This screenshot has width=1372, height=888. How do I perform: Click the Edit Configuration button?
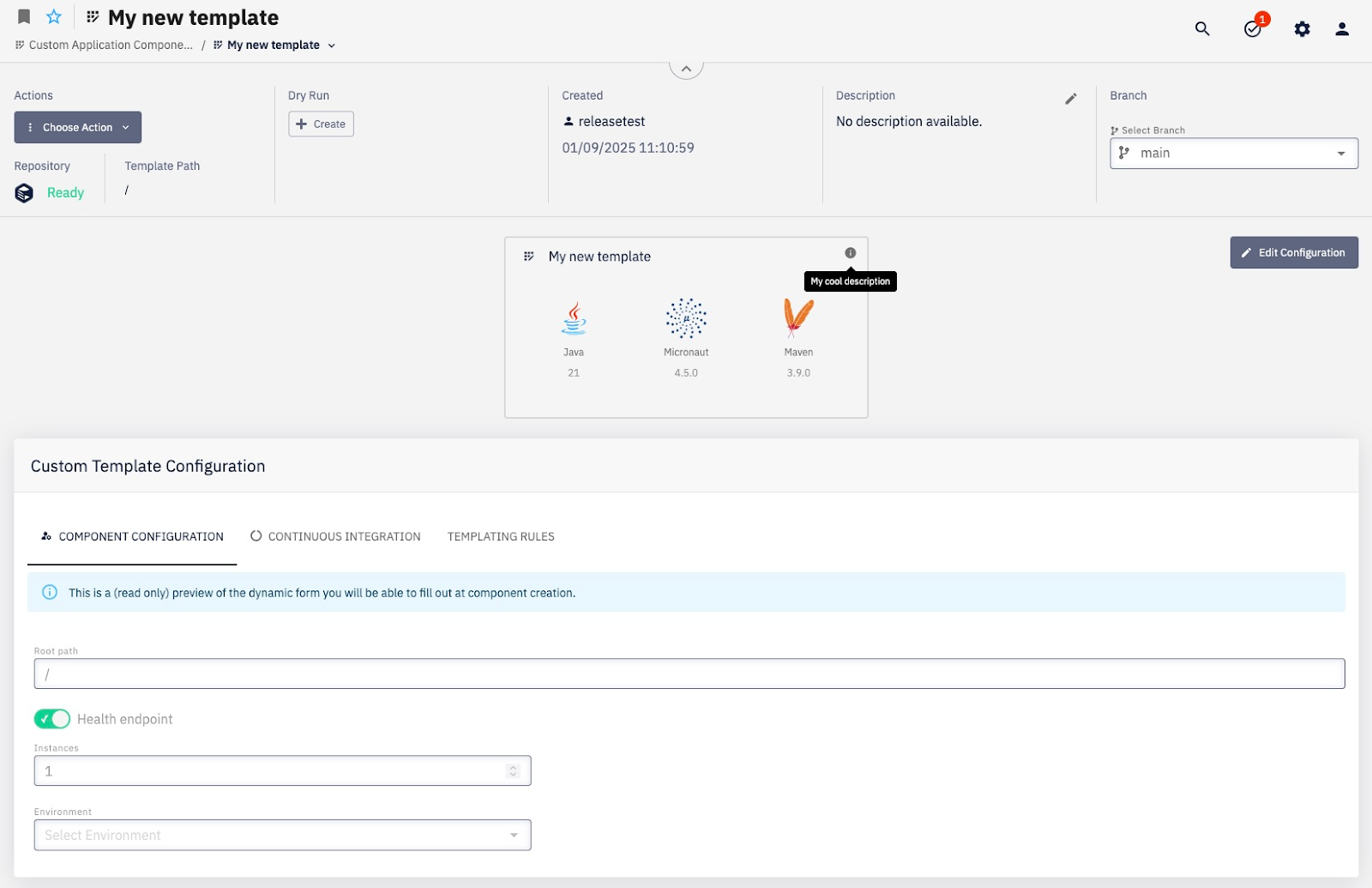[1293, 252]
